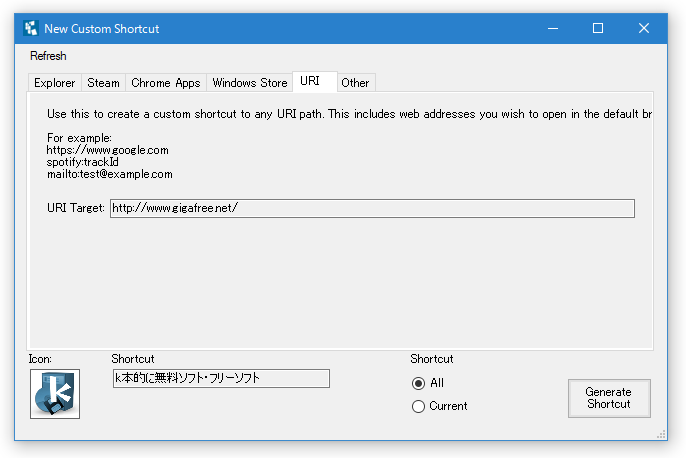Open the Refresh menu item
The width and height of the screenshot is (686, 458).
click(48, 56)
